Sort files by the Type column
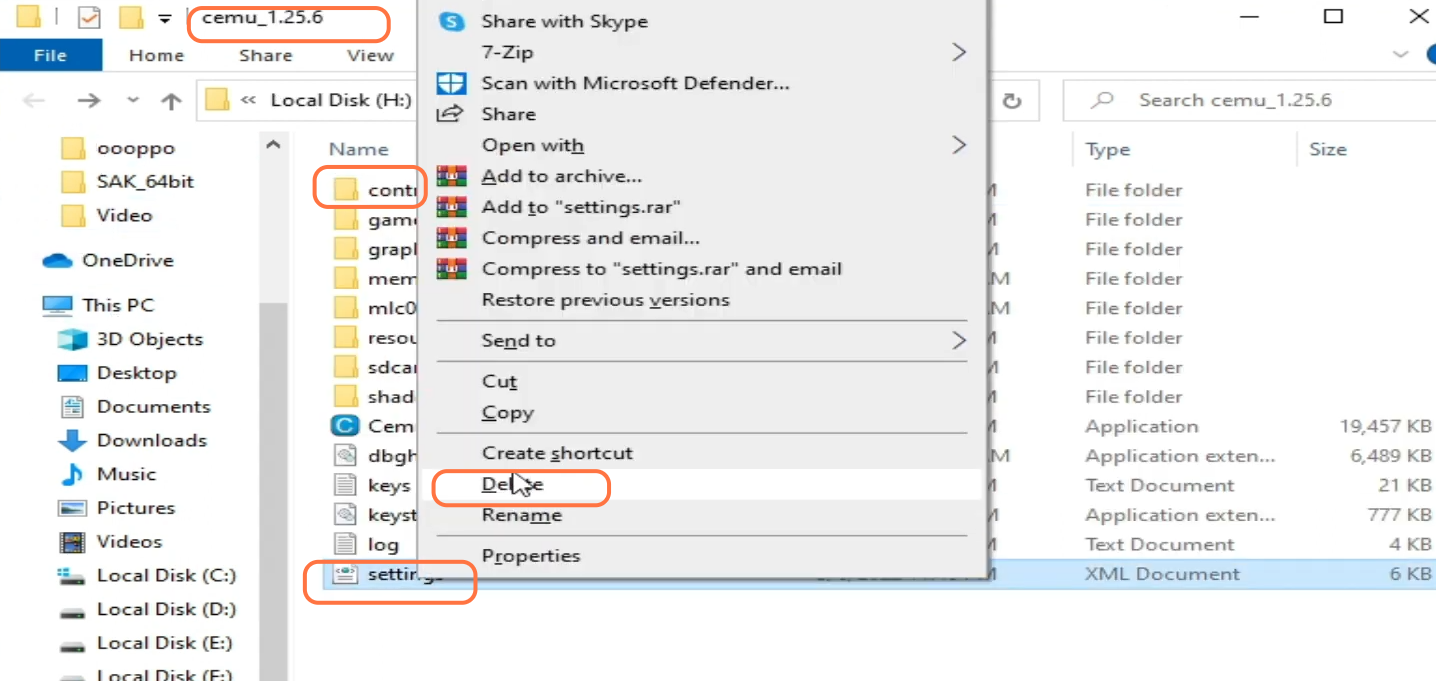 [1108, 149]
